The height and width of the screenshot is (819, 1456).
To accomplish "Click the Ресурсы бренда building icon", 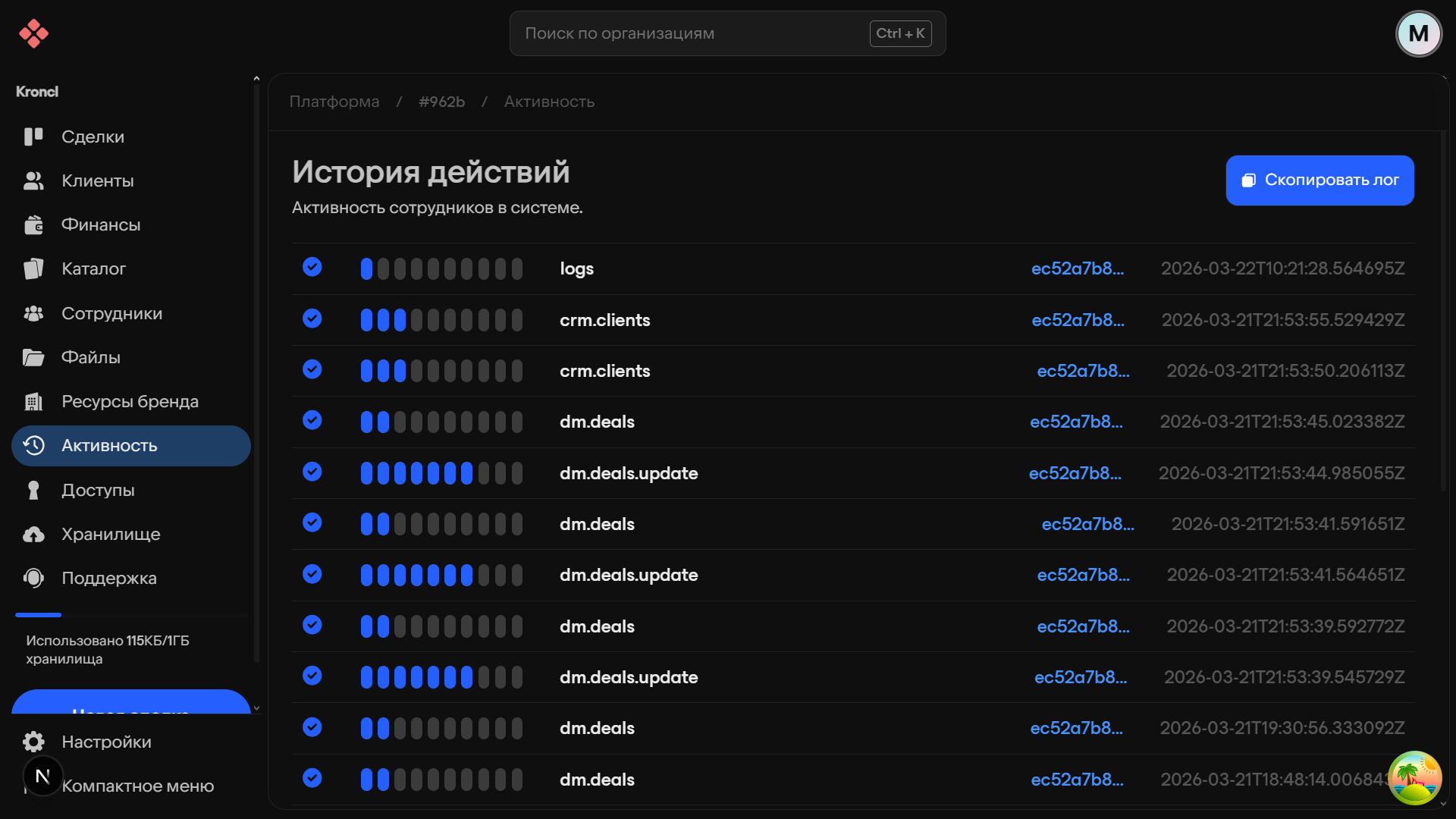I will tap(33, 401).
